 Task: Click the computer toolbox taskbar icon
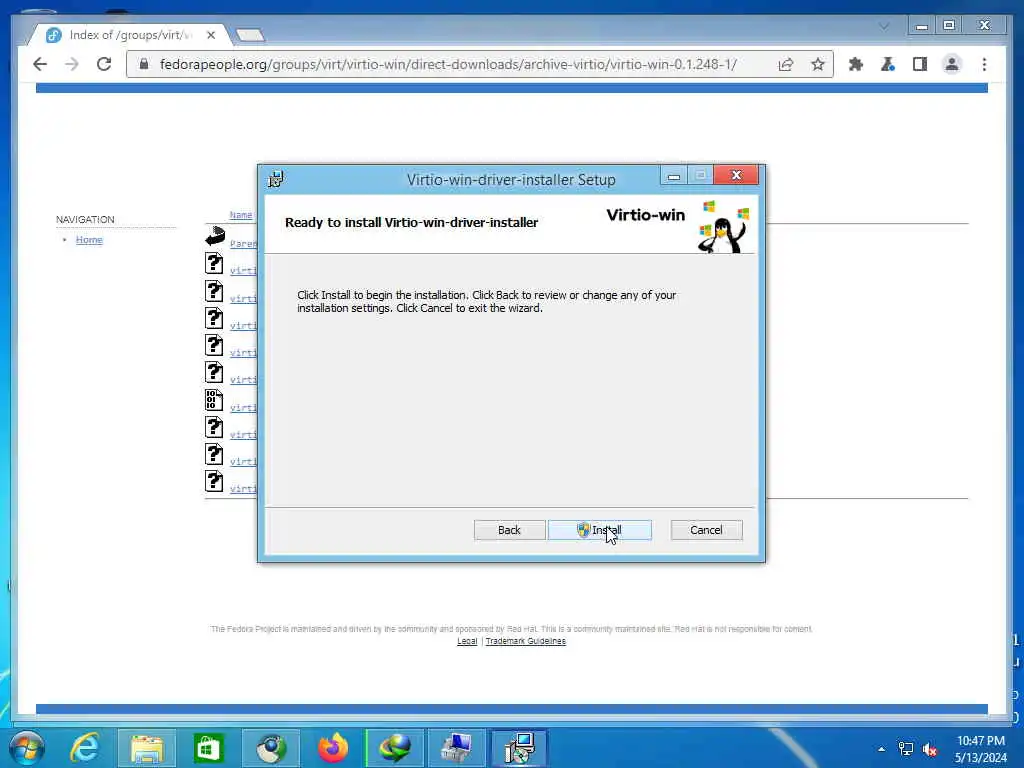pyautogui.click(x=456, y=748)
